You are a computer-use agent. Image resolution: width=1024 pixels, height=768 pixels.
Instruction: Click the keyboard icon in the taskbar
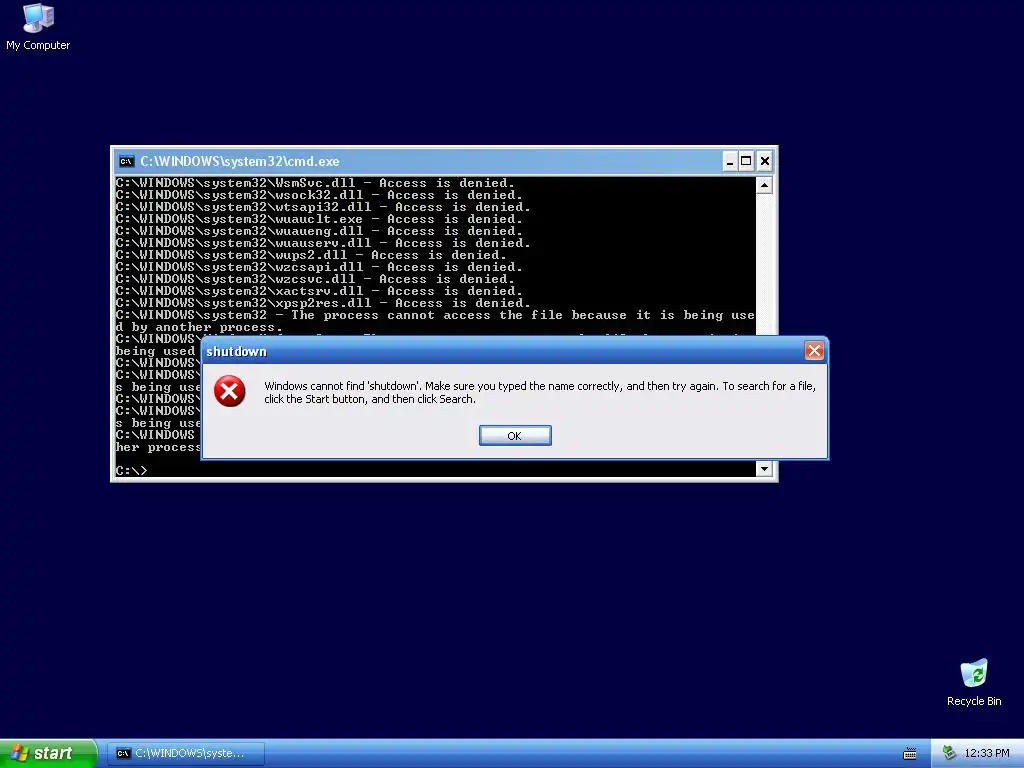[909, 754]
